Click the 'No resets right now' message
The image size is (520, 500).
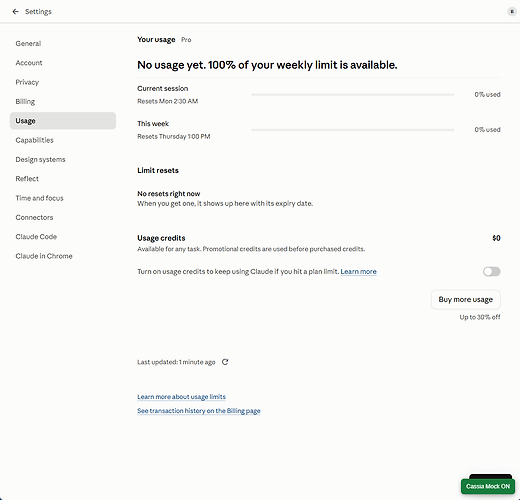(x=169, y=194)
